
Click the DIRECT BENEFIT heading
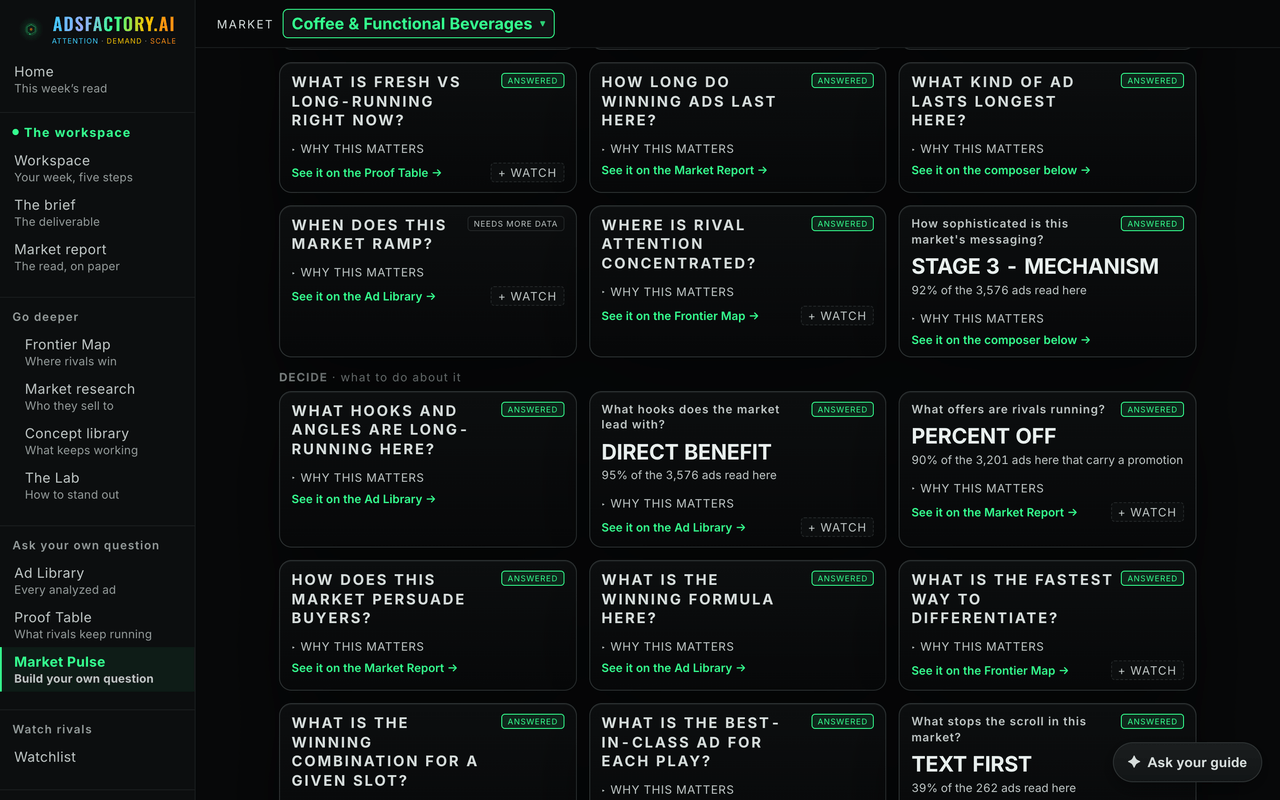tap(687, 452)
